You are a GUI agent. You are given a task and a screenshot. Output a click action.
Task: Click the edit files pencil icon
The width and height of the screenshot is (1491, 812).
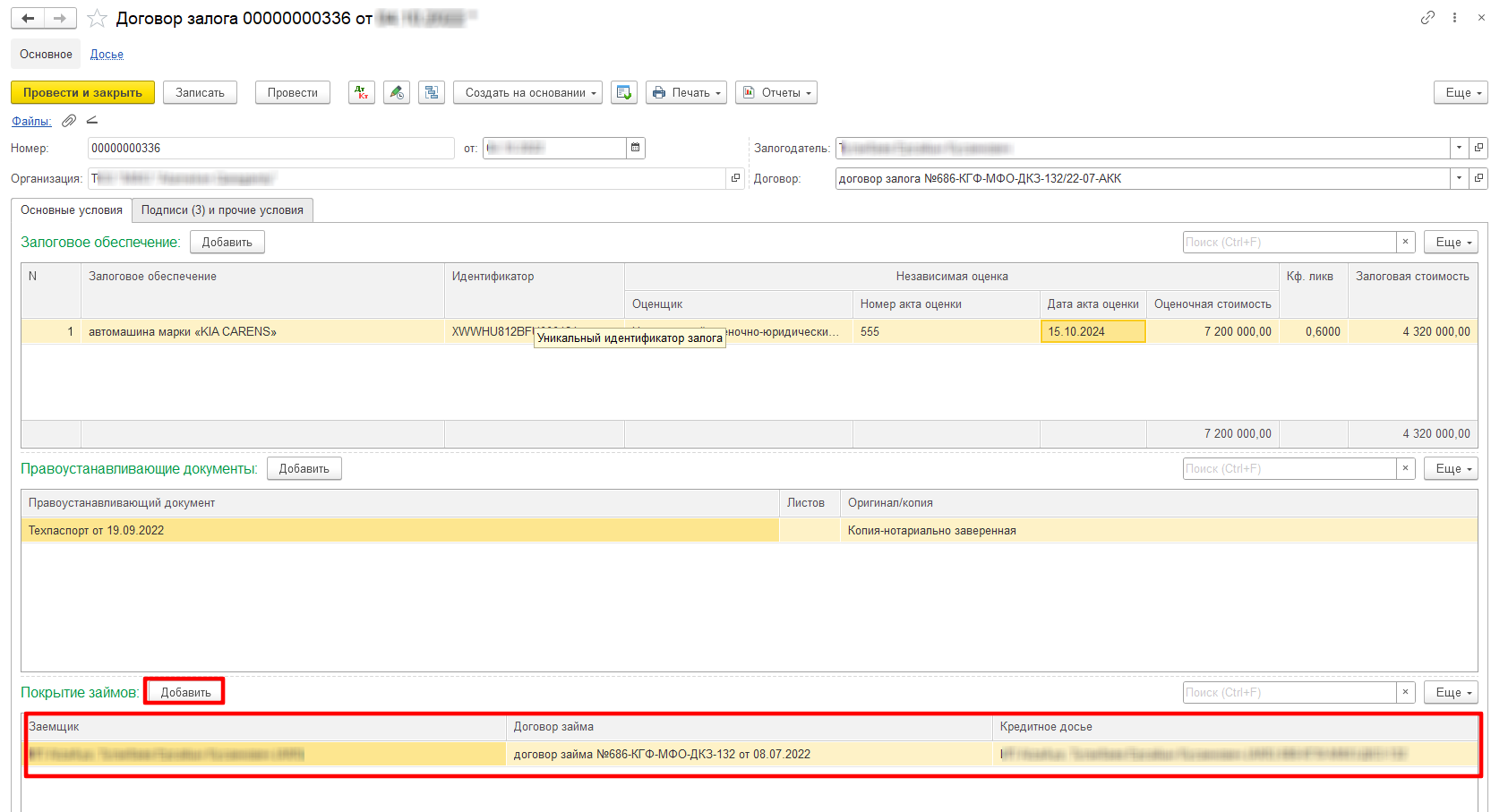91,121
